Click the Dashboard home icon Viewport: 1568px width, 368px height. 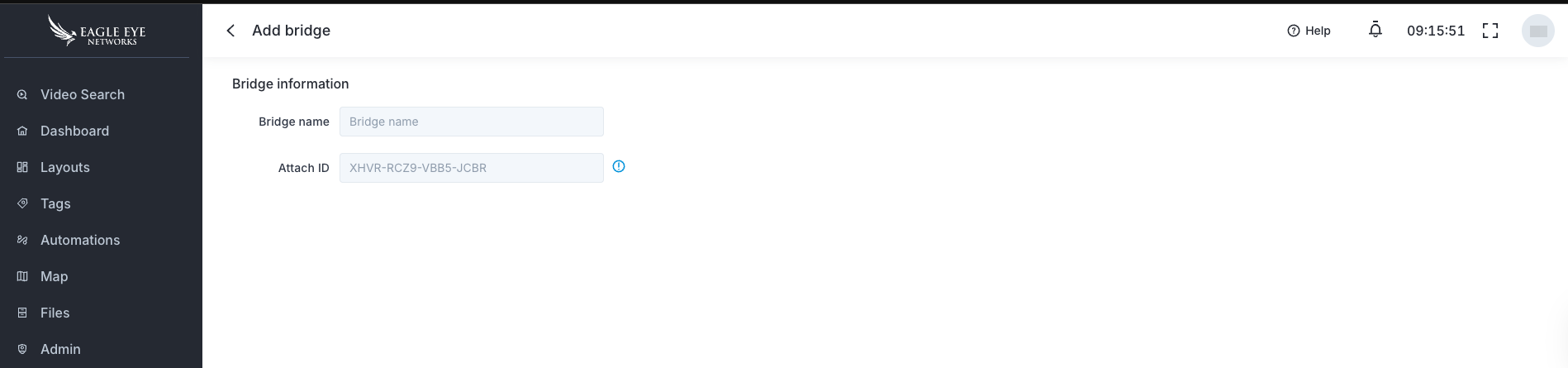pos(22,131)
